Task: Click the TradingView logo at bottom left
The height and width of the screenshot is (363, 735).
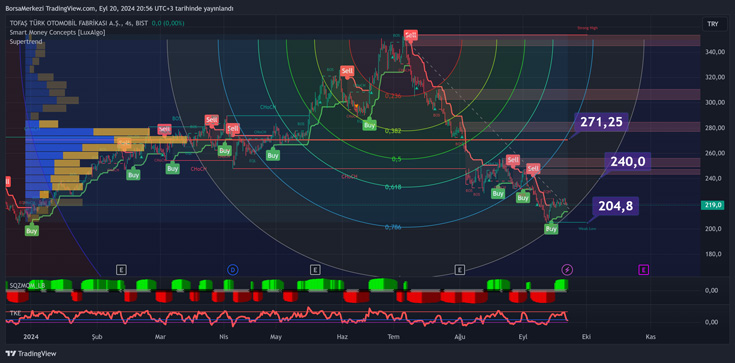Action: 30,354
